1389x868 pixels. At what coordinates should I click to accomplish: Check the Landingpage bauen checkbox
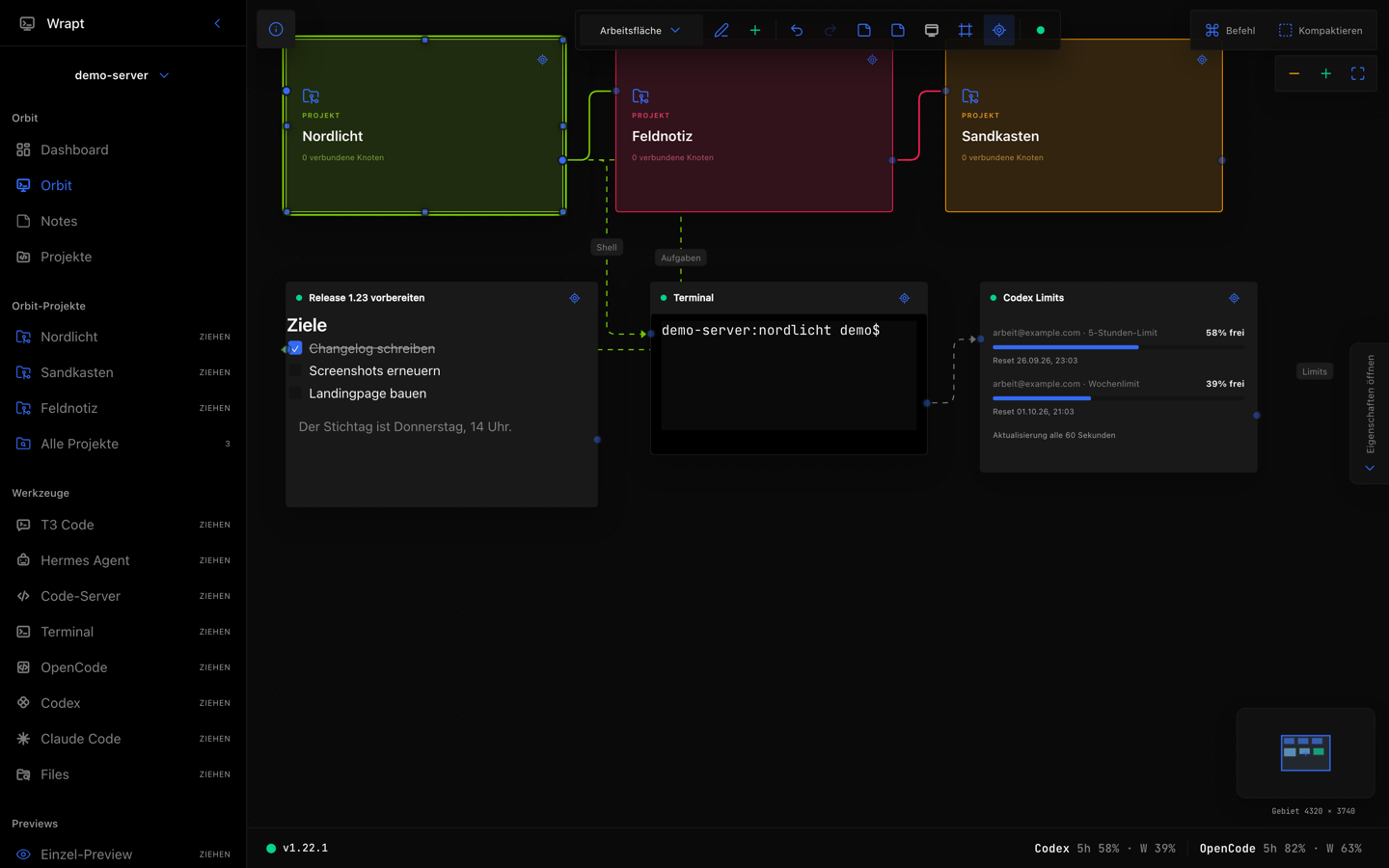(x=295, y=393)
